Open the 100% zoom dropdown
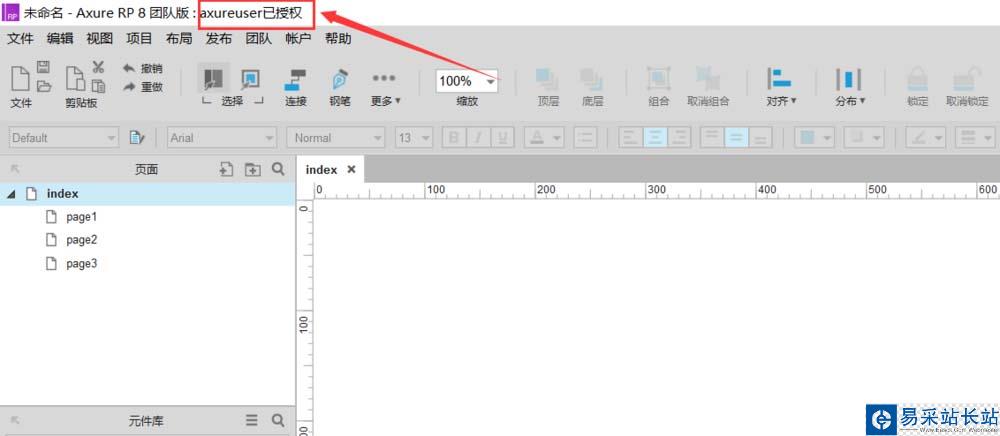 click(x=490, y=82)
